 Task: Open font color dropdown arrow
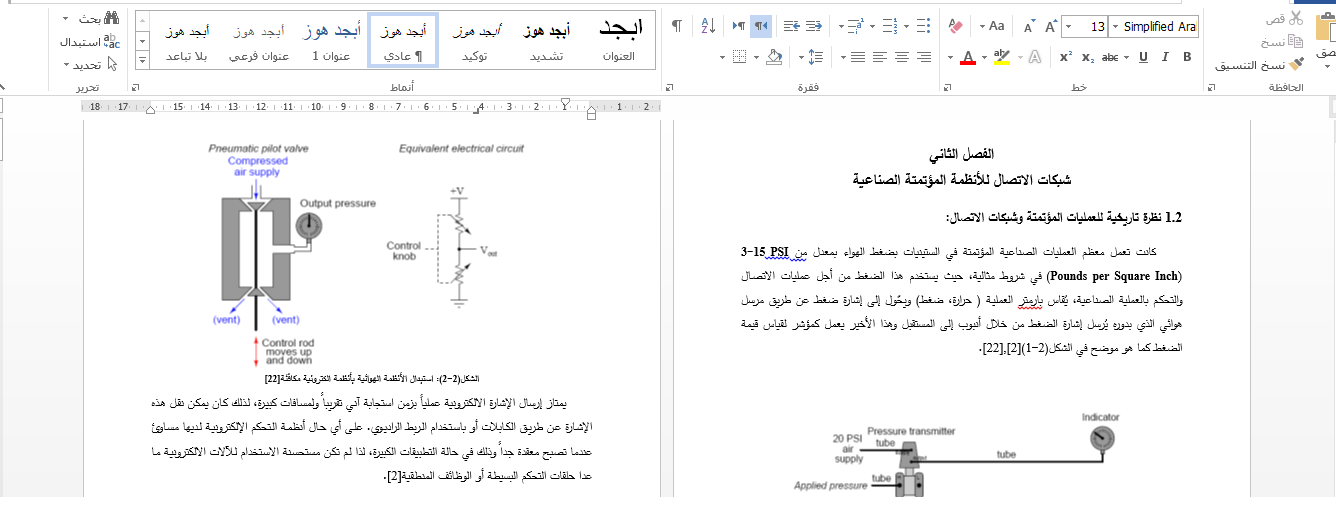point(950,57)
